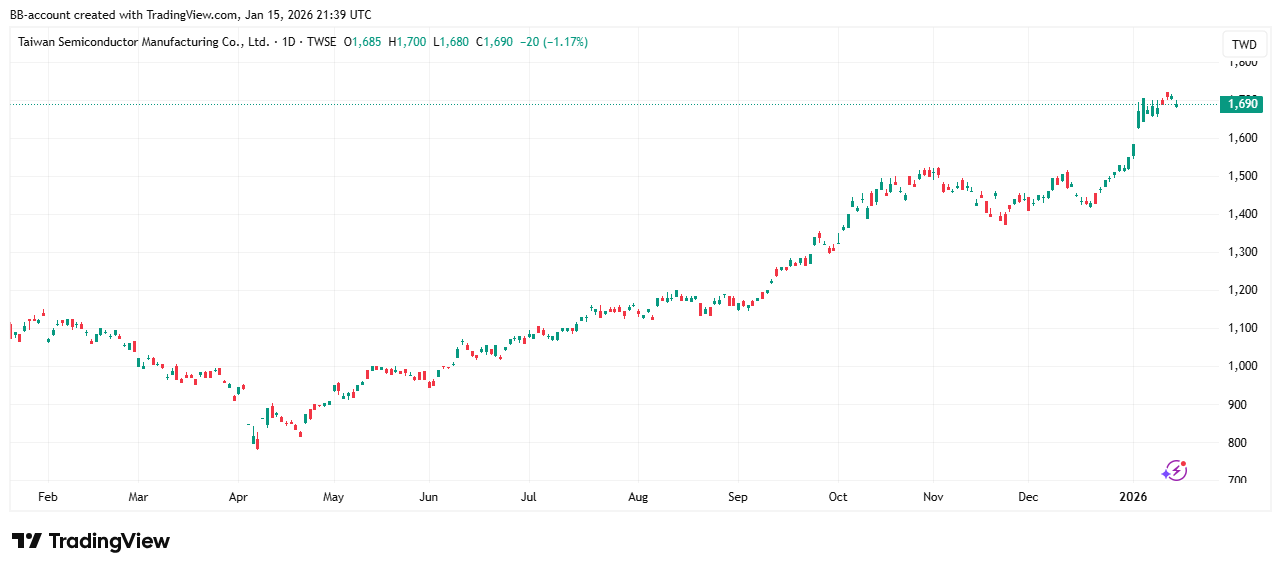The width and height of the screenshot is (1281, 571).
Task: Click the Nov label on the time axis
Action: (x=933, y=497)
